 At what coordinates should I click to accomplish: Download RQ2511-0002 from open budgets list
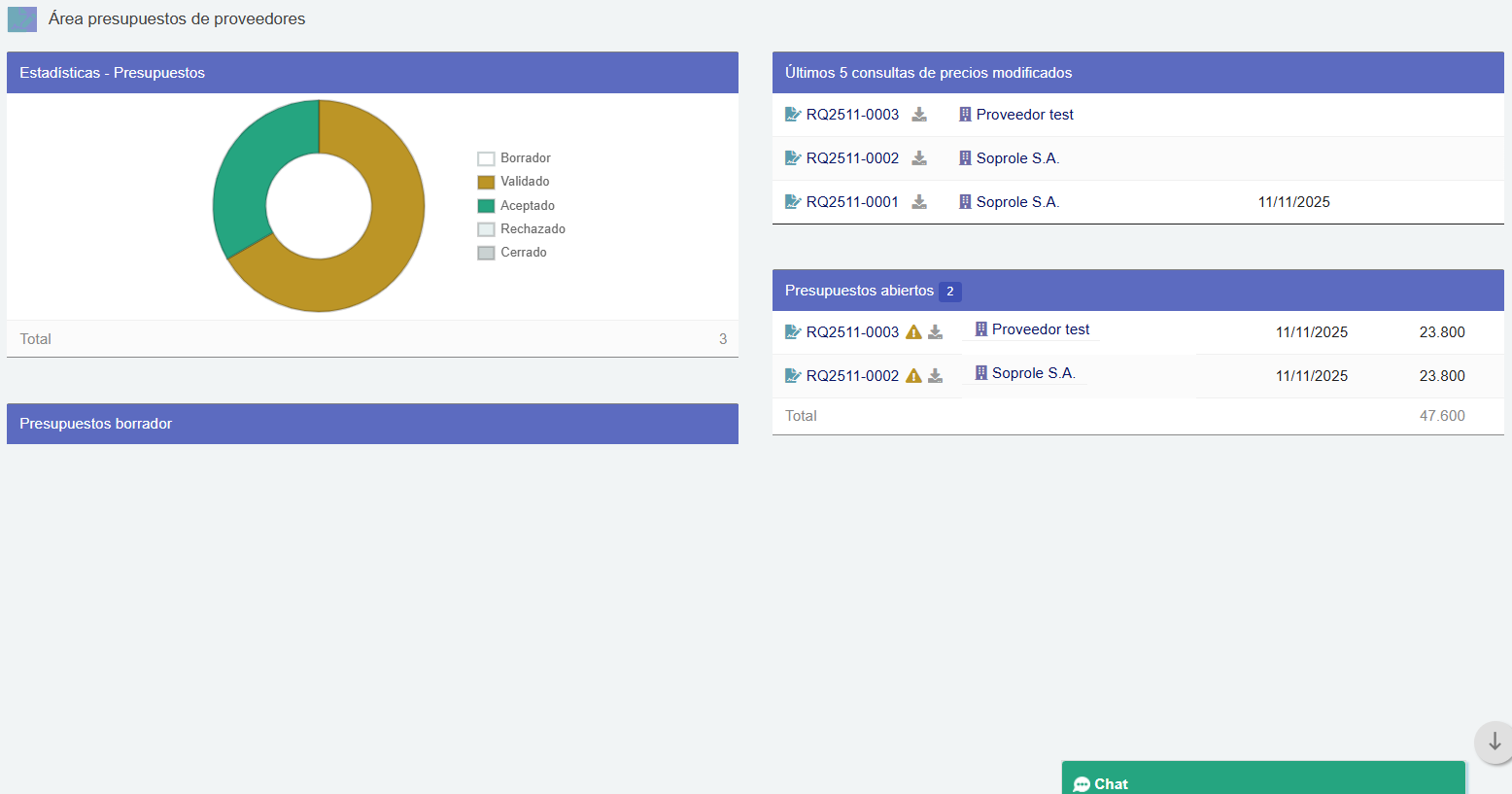click(935, 376)
